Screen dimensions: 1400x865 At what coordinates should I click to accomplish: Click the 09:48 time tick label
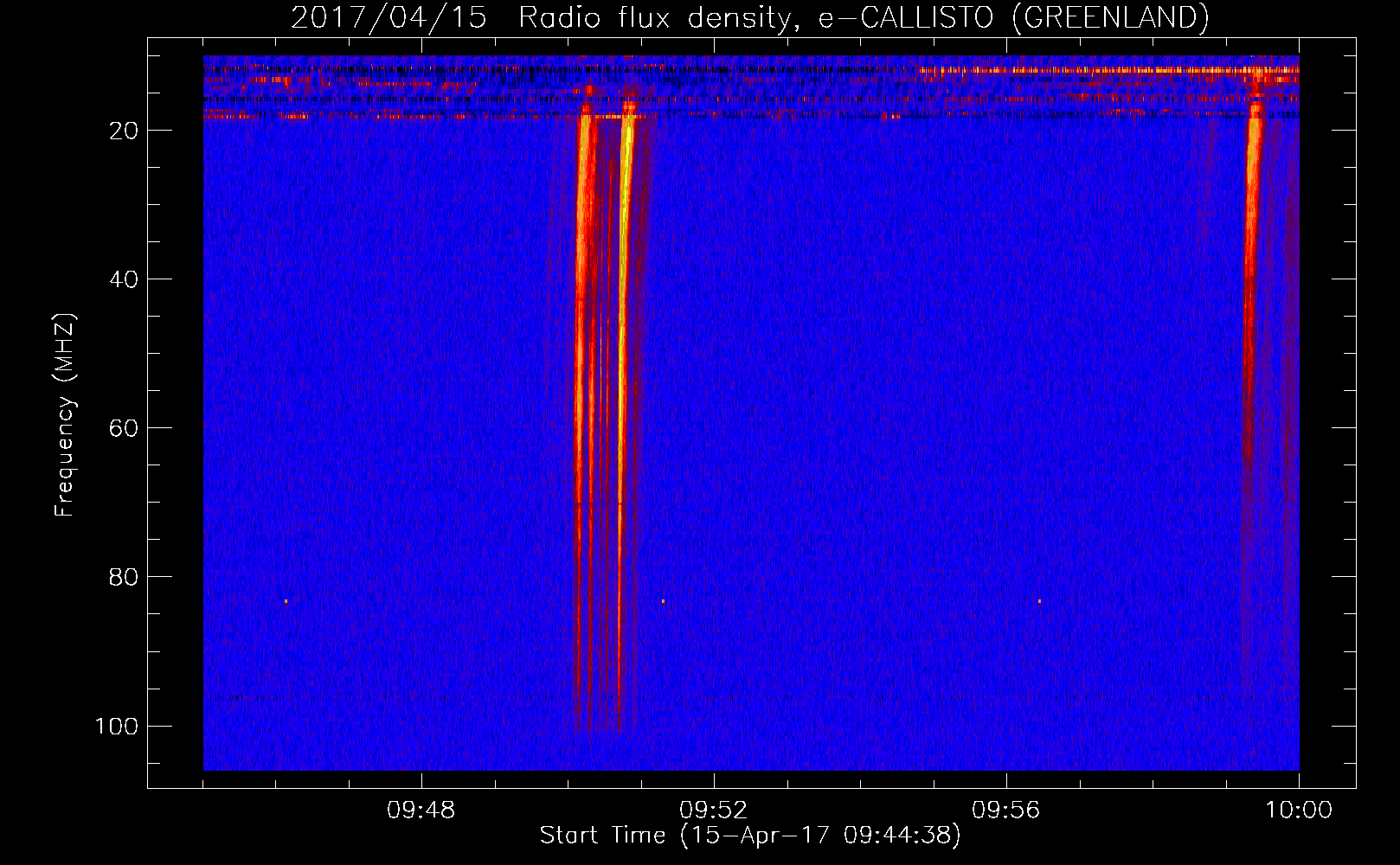coord(421,811)
